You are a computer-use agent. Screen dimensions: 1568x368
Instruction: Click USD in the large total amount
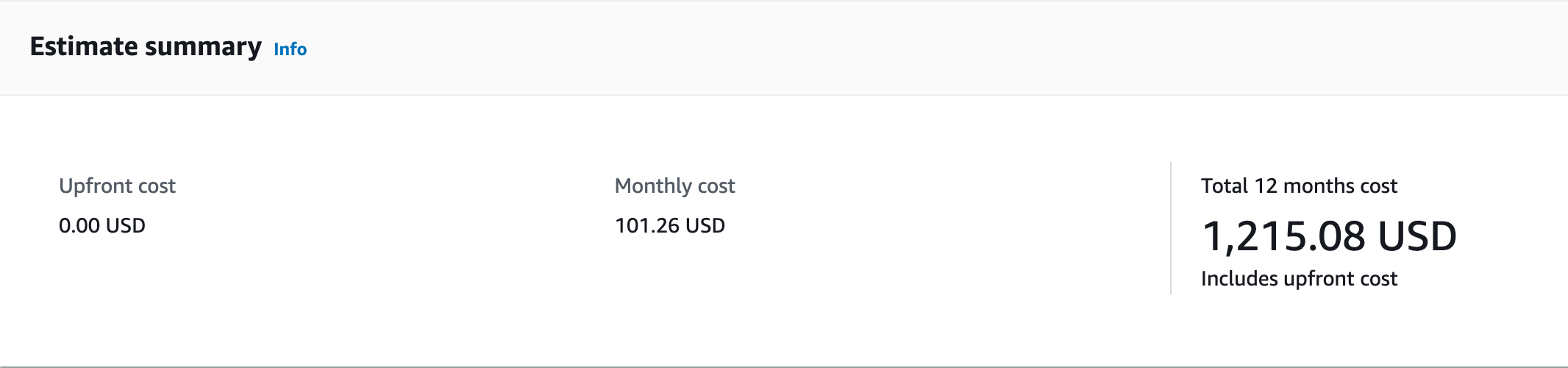coord(1416,236)
